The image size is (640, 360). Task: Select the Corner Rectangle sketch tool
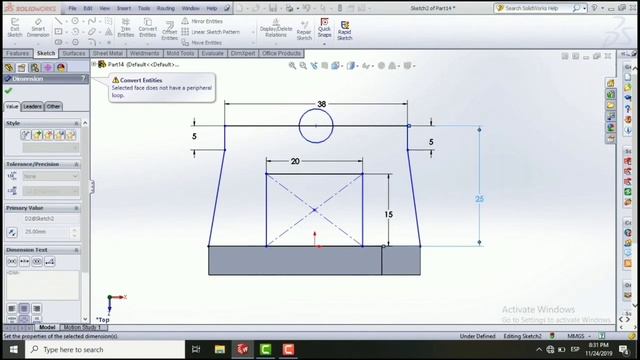click(58, 31)
